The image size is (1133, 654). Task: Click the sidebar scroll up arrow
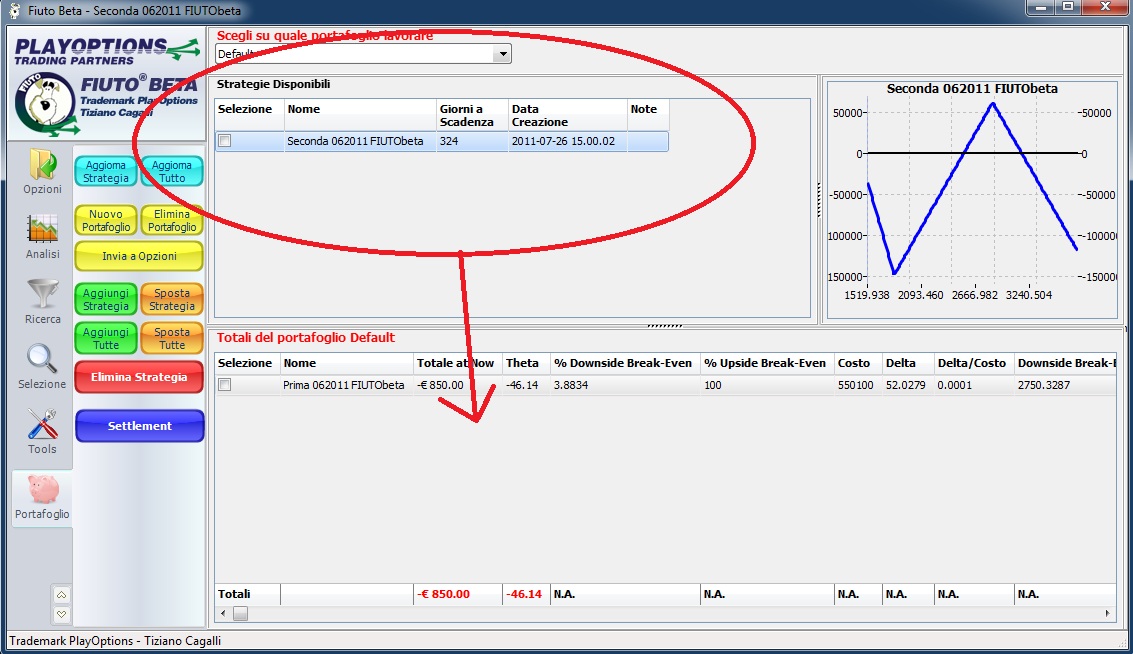[x=62, y=595]
